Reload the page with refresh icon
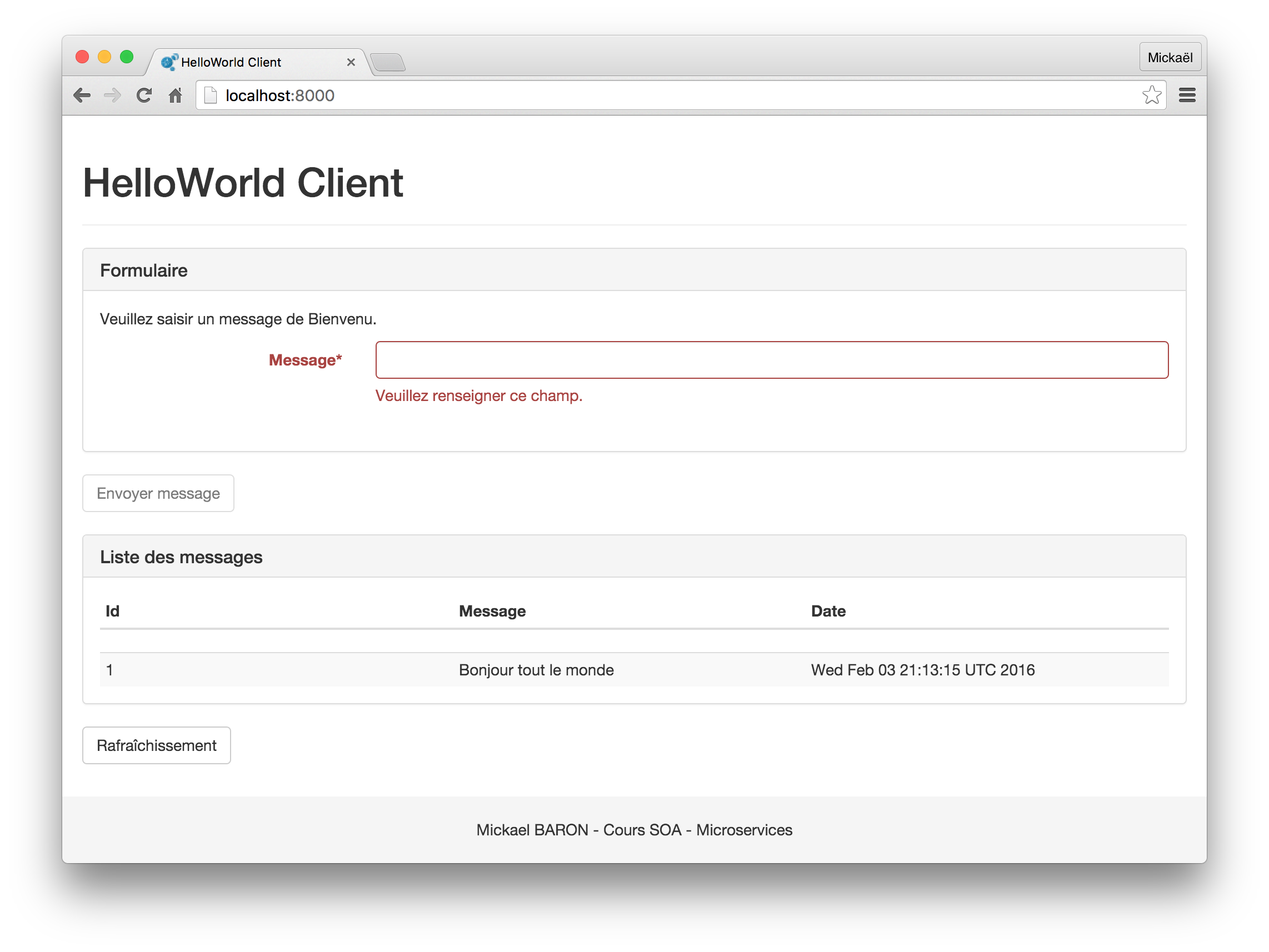 tap(144, 95)
